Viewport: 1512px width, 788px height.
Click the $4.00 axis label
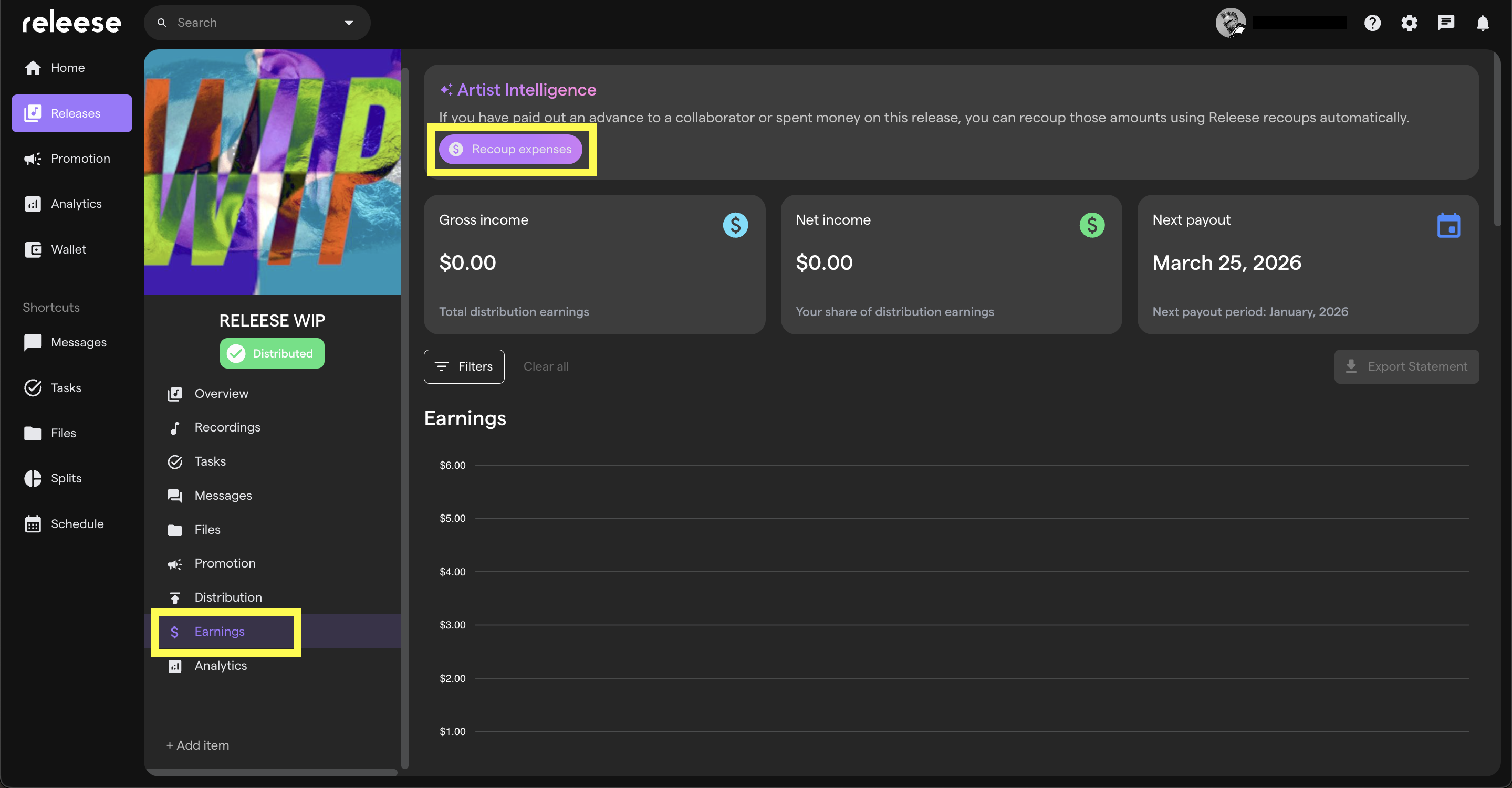click(453, 572)
